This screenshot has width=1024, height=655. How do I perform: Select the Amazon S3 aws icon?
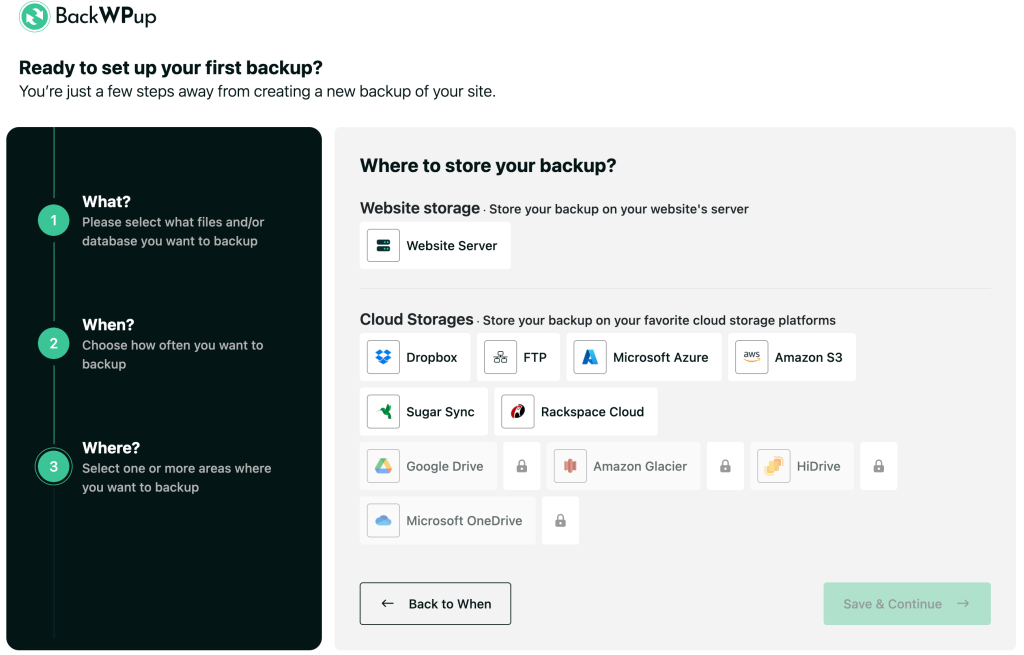[x=752, y=357]
